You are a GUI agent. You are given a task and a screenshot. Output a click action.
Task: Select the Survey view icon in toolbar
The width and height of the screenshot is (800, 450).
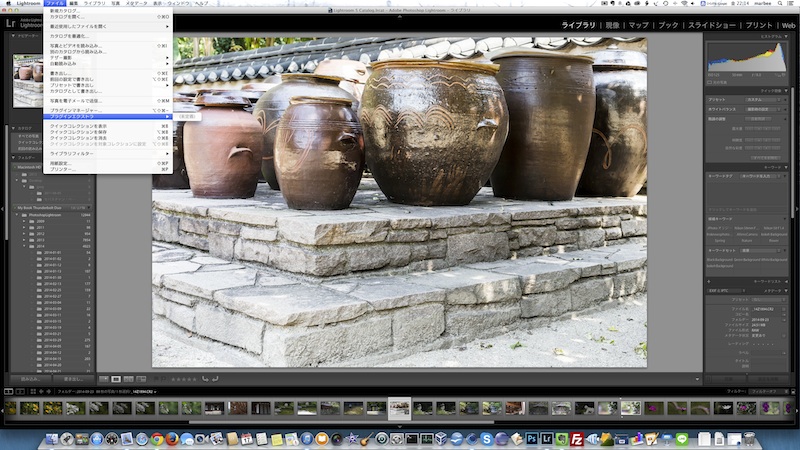[x=141, y=379]
